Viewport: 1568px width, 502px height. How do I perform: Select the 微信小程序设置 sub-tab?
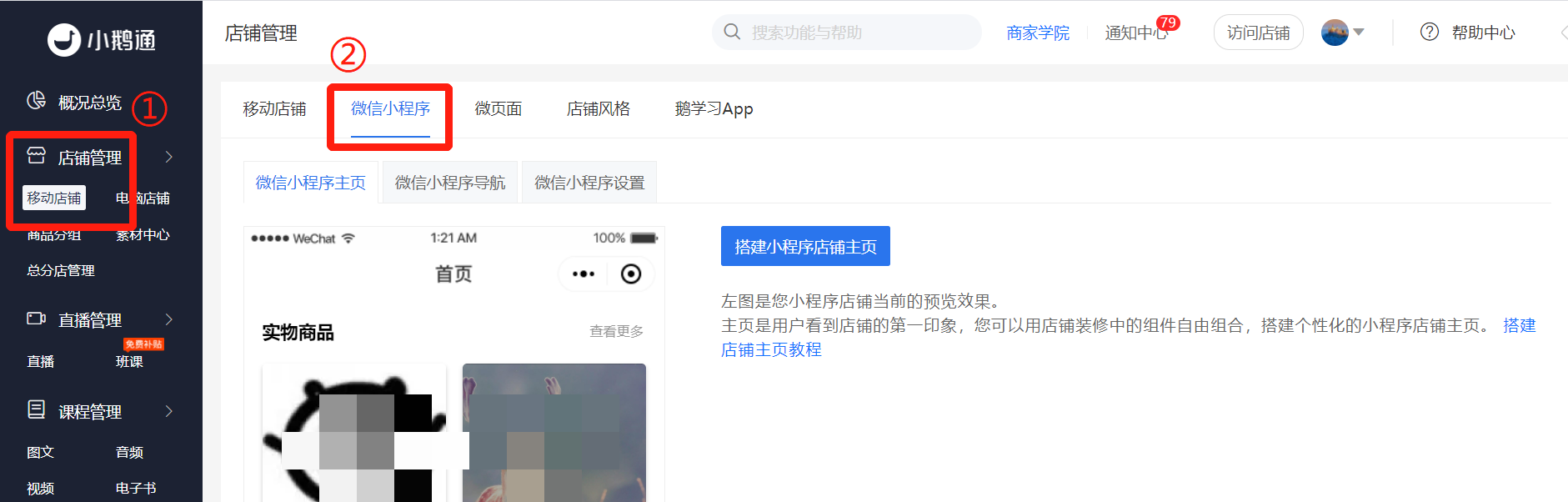pos(589,183)
